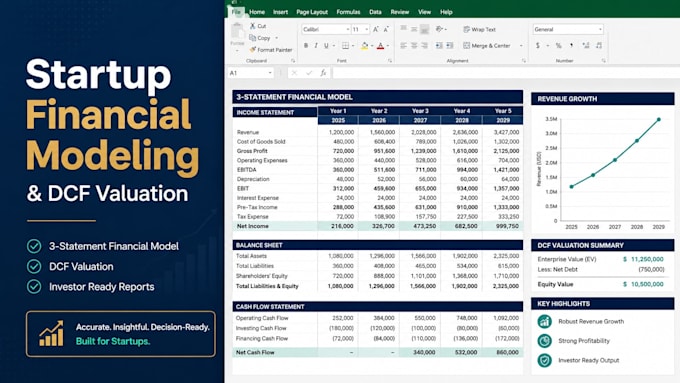Open the Calibri font name dropdown
Image resolution: width=680 pixels, height=383 pixels.
tap(348, 29)
